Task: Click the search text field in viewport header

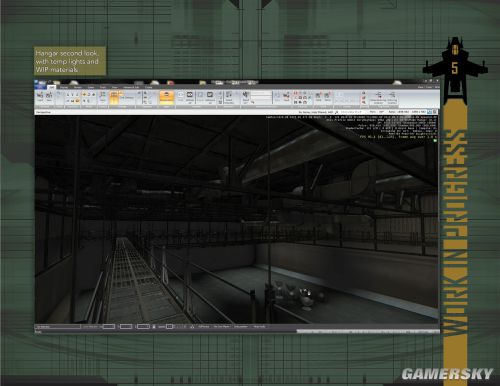Action: pos(351,112)
